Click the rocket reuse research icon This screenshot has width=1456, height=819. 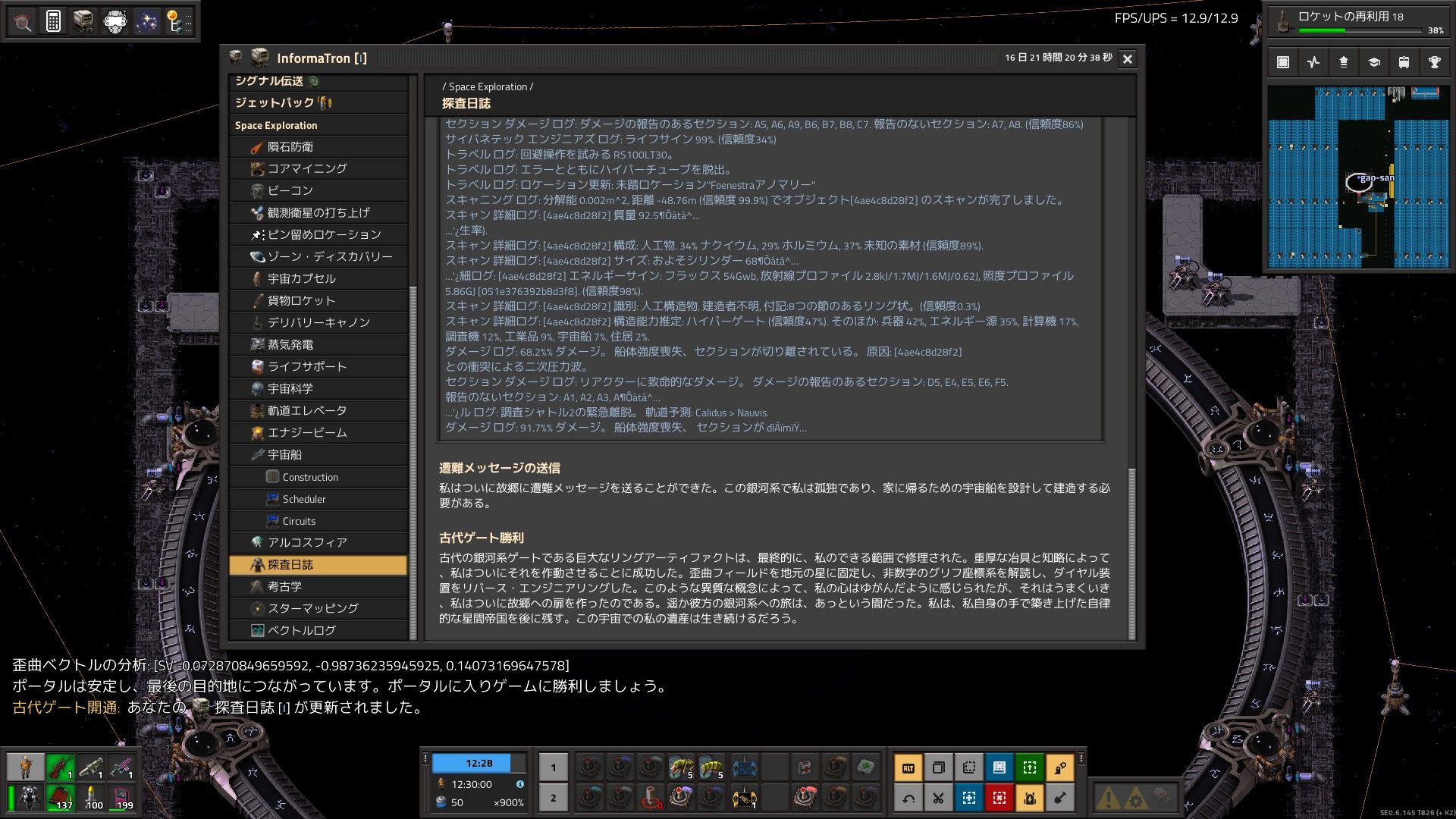pos(1283,21)
